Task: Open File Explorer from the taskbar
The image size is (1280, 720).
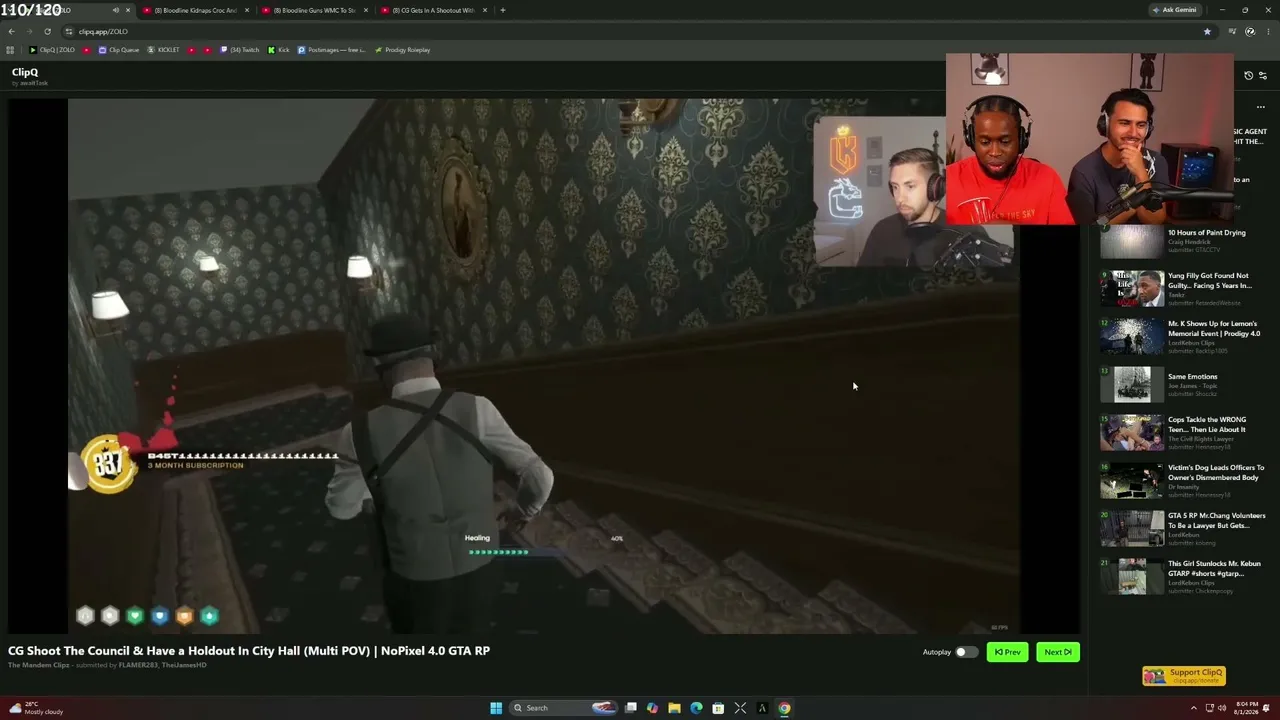Action: (675, 708)
